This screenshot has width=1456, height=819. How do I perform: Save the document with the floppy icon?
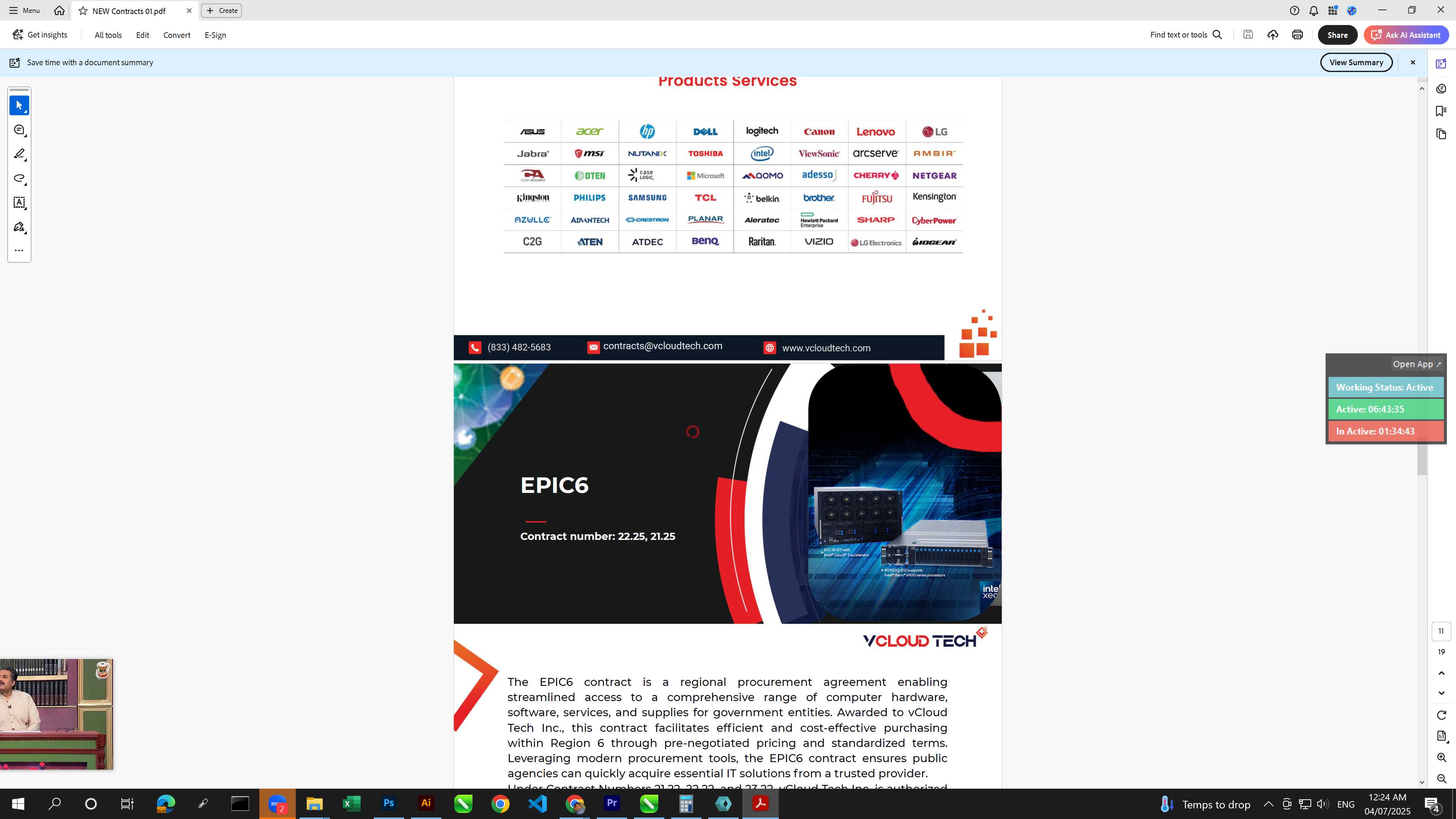pos(1248,35)
